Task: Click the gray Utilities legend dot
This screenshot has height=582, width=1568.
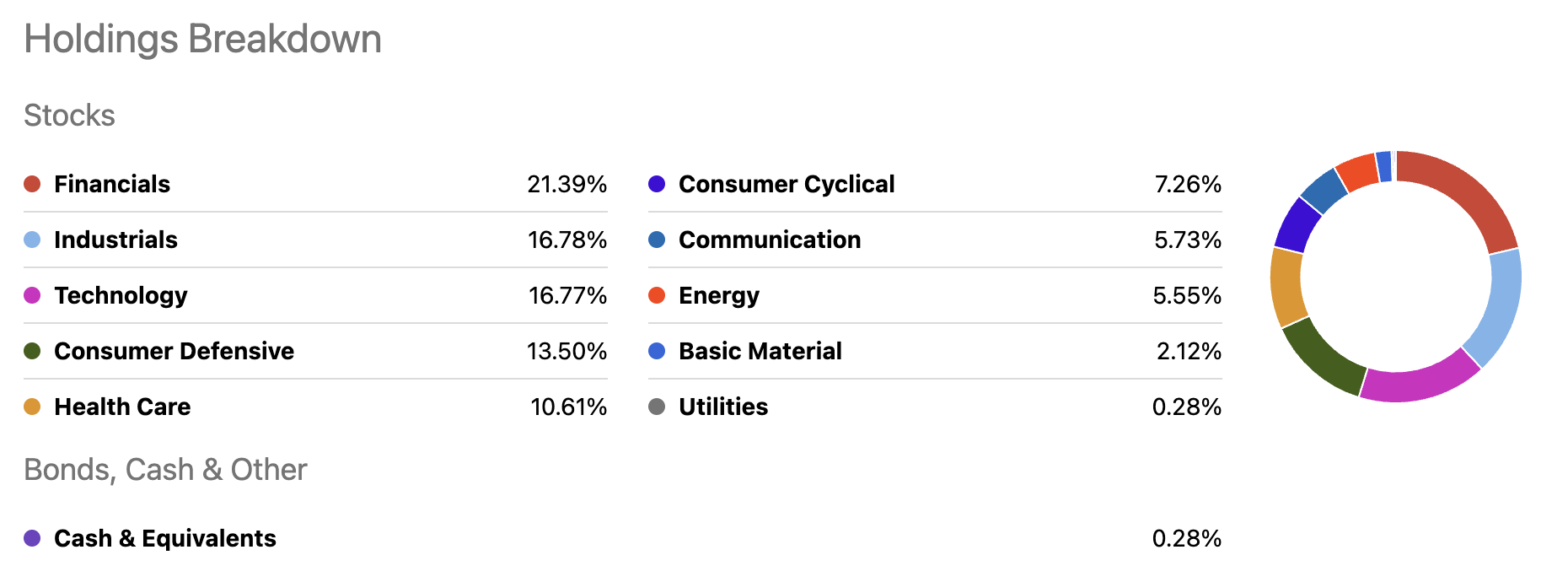Action: coord(657,407)
